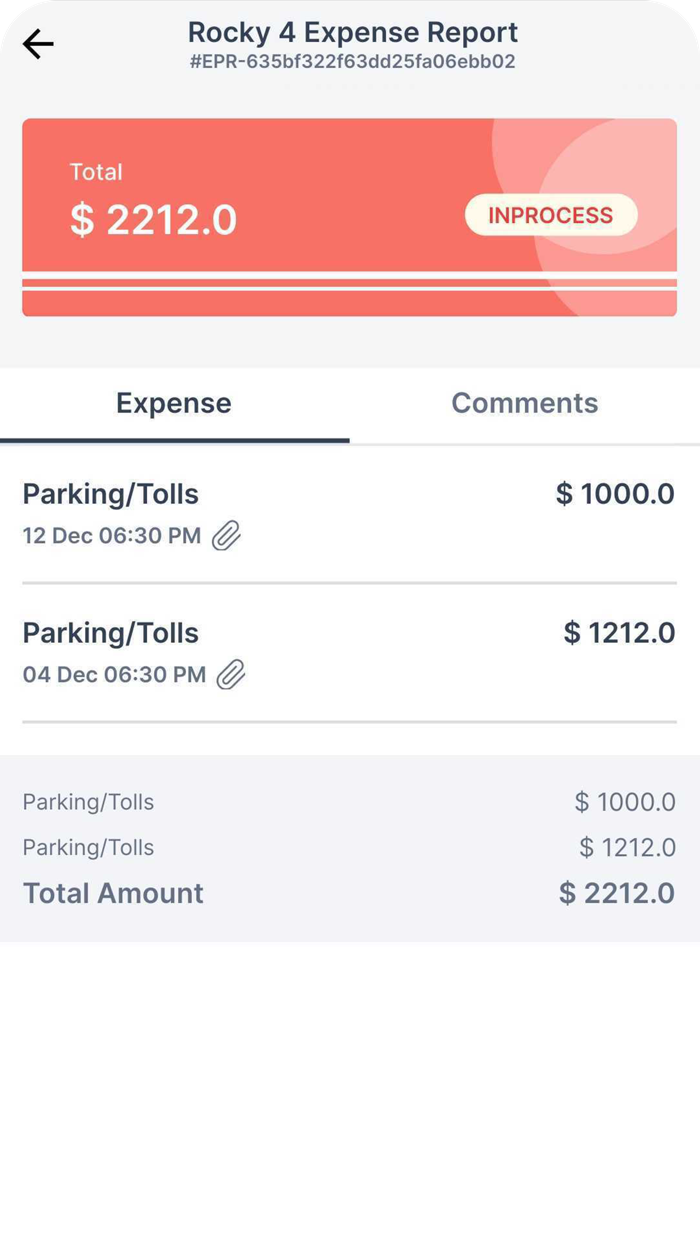
Task: Click the report ID #EPR-635bf322f63dd25fa06ebb02
Action: tap(352, 62)
